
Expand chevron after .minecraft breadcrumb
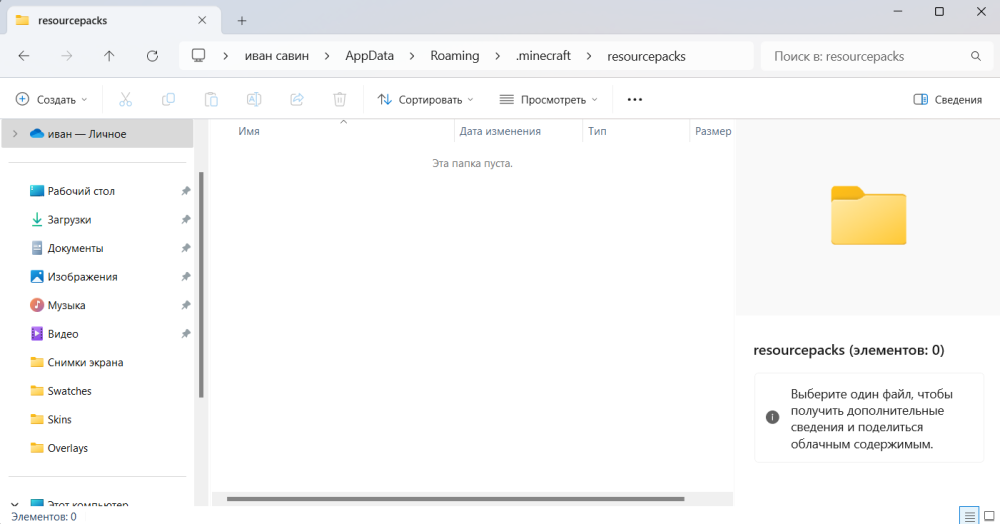589,56
